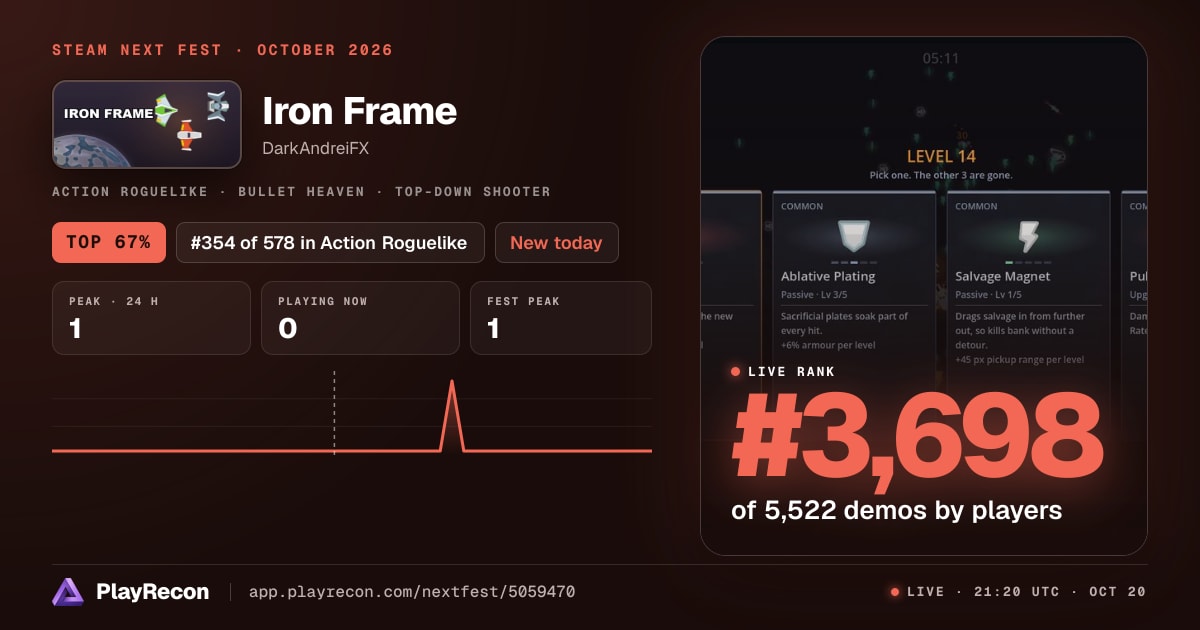Click the Ablative Plating shield icon

[x=854, y=237]
